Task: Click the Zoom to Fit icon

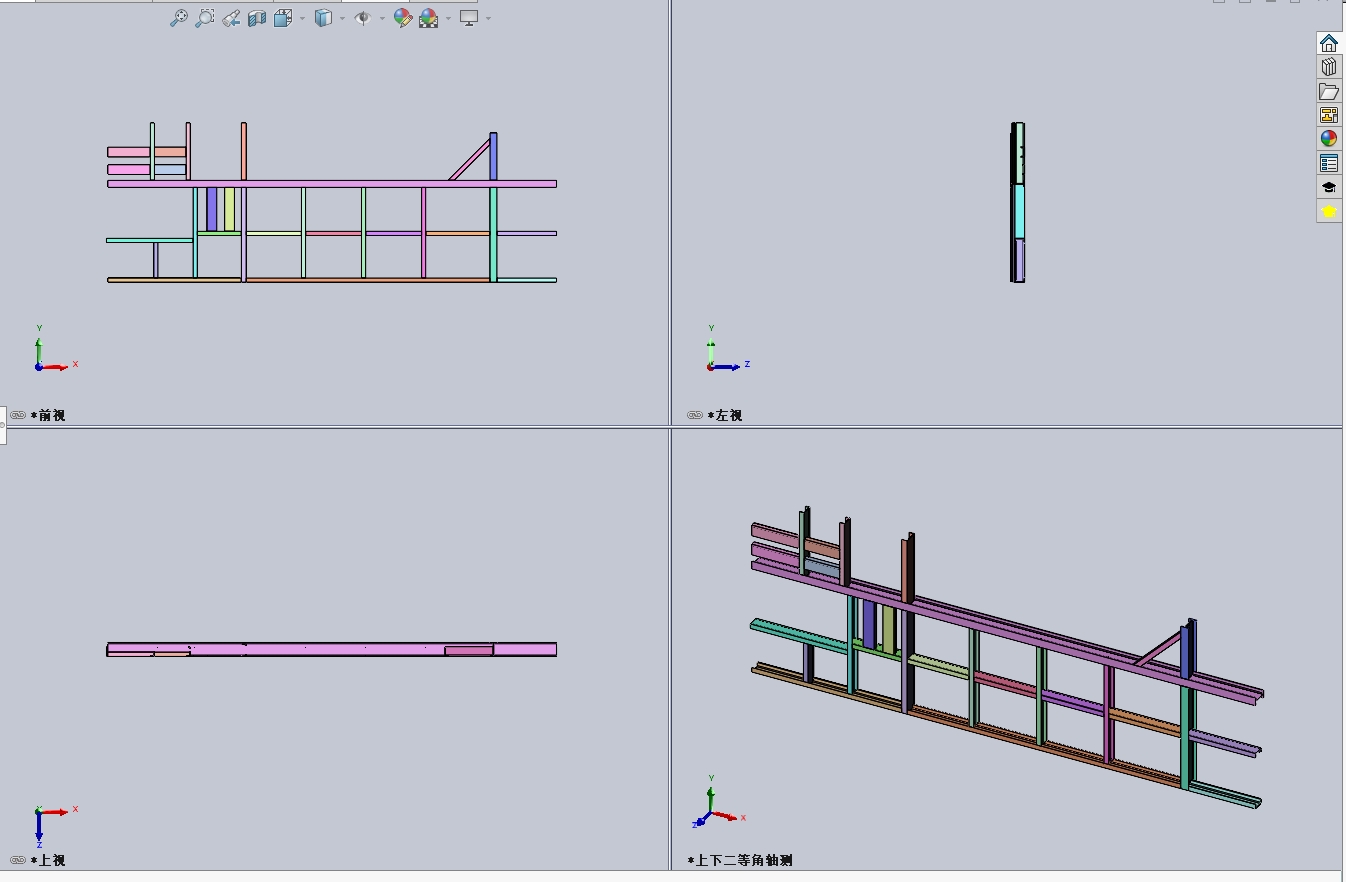Action: (178, 18)
